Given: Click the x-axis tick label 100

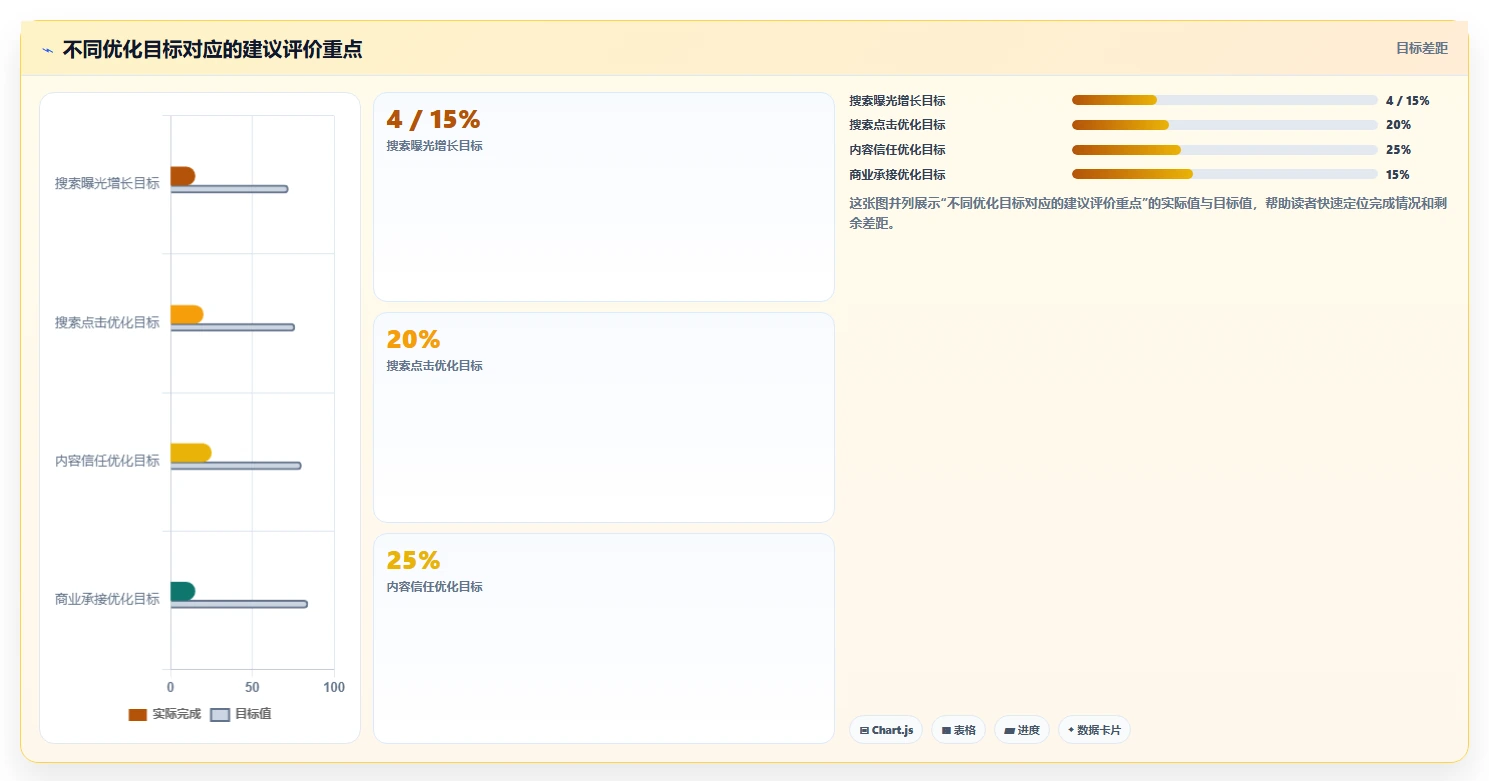Looking at the screenshot, I should point(334,688).
